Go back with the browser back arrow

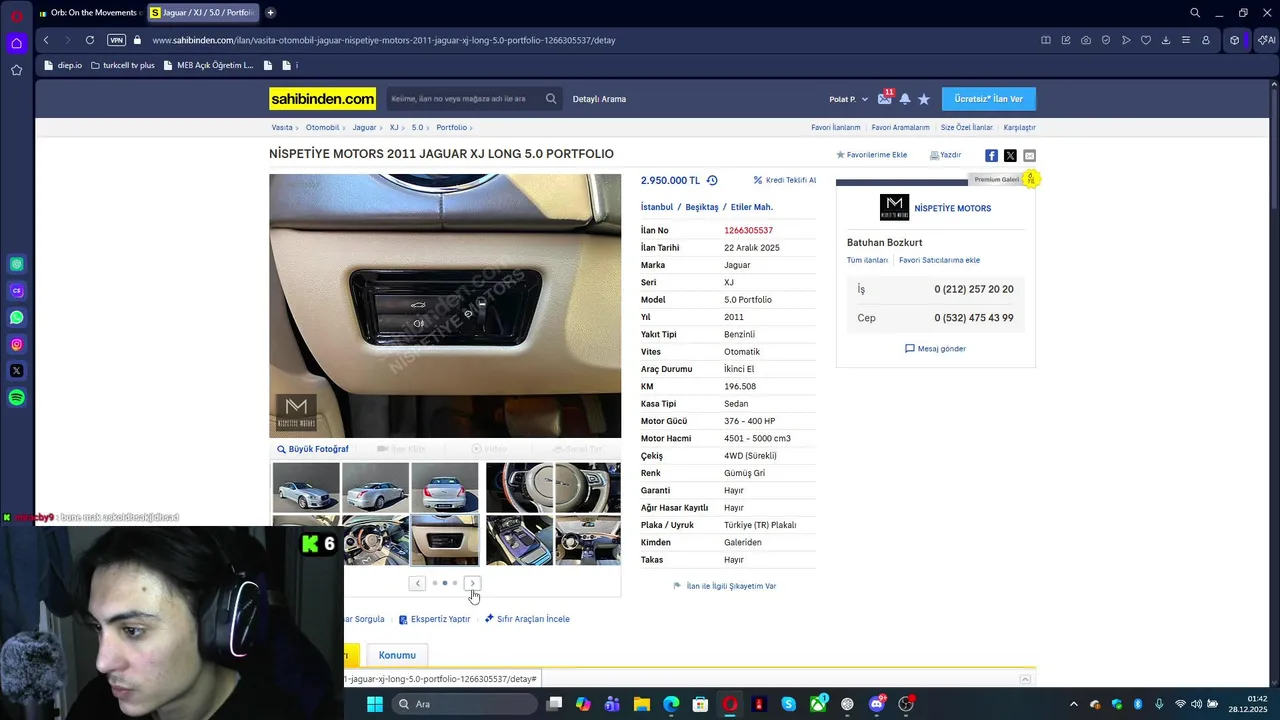[x=46, y=40]
